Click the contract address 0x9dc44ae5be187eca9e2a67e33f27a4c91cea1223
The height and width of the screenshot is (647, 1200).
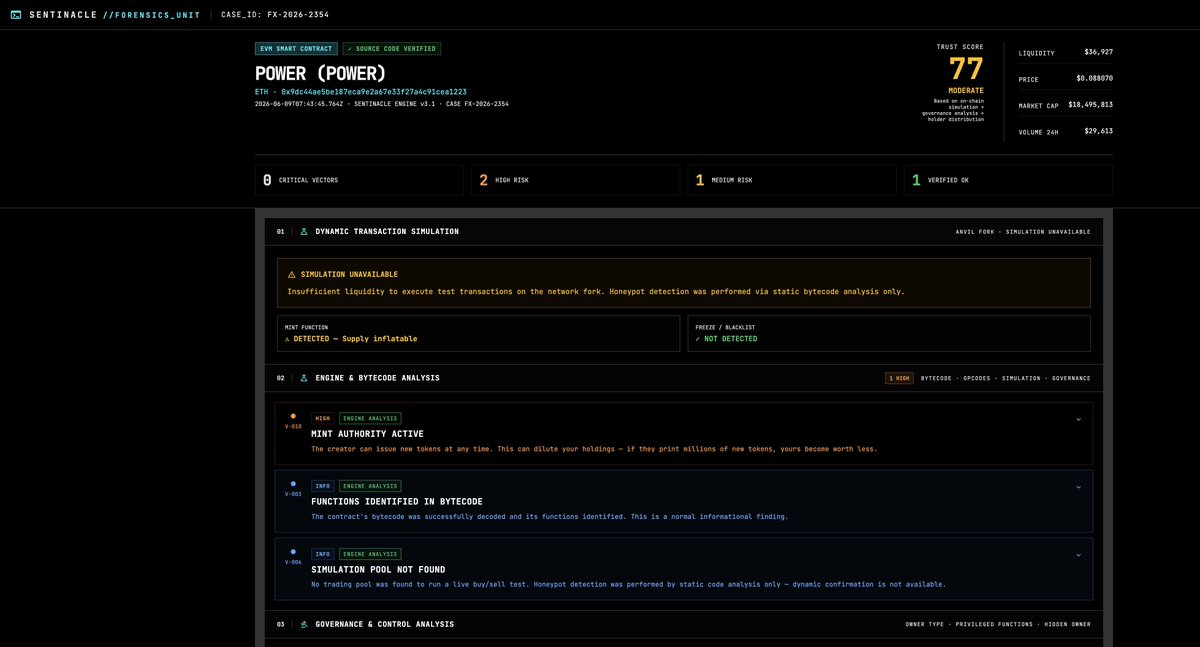click(373, 91)
